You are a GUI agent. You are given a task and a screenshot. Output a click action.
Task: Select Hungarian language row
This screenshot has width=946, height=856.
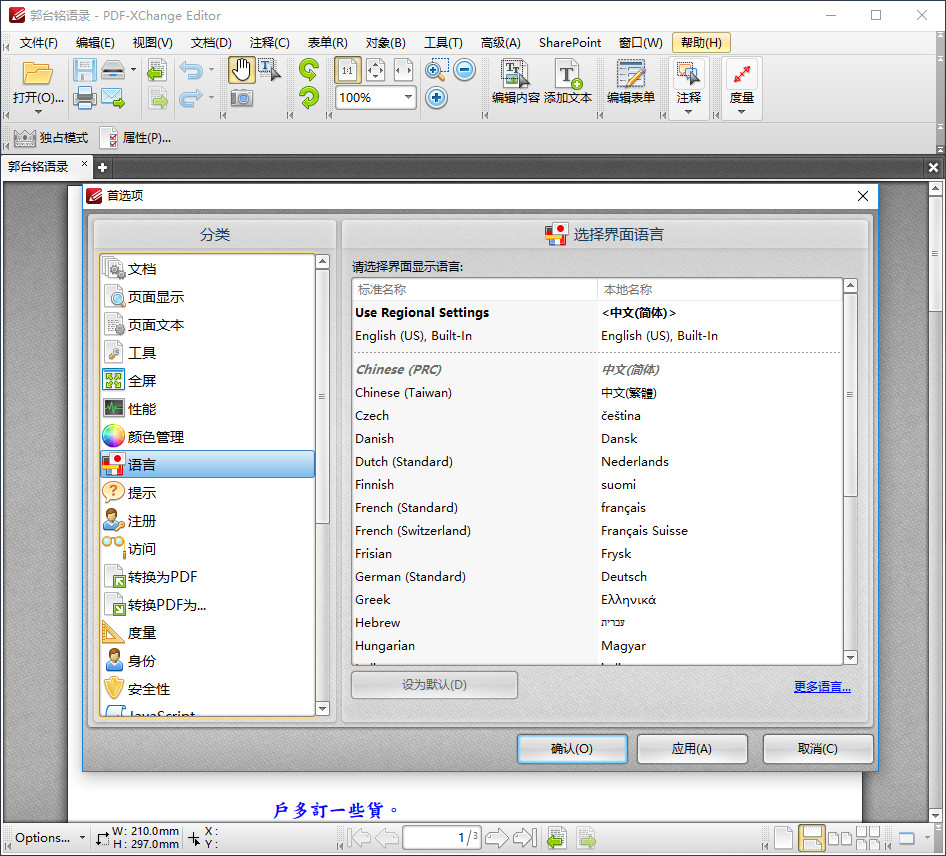click(x=597, y=645)
